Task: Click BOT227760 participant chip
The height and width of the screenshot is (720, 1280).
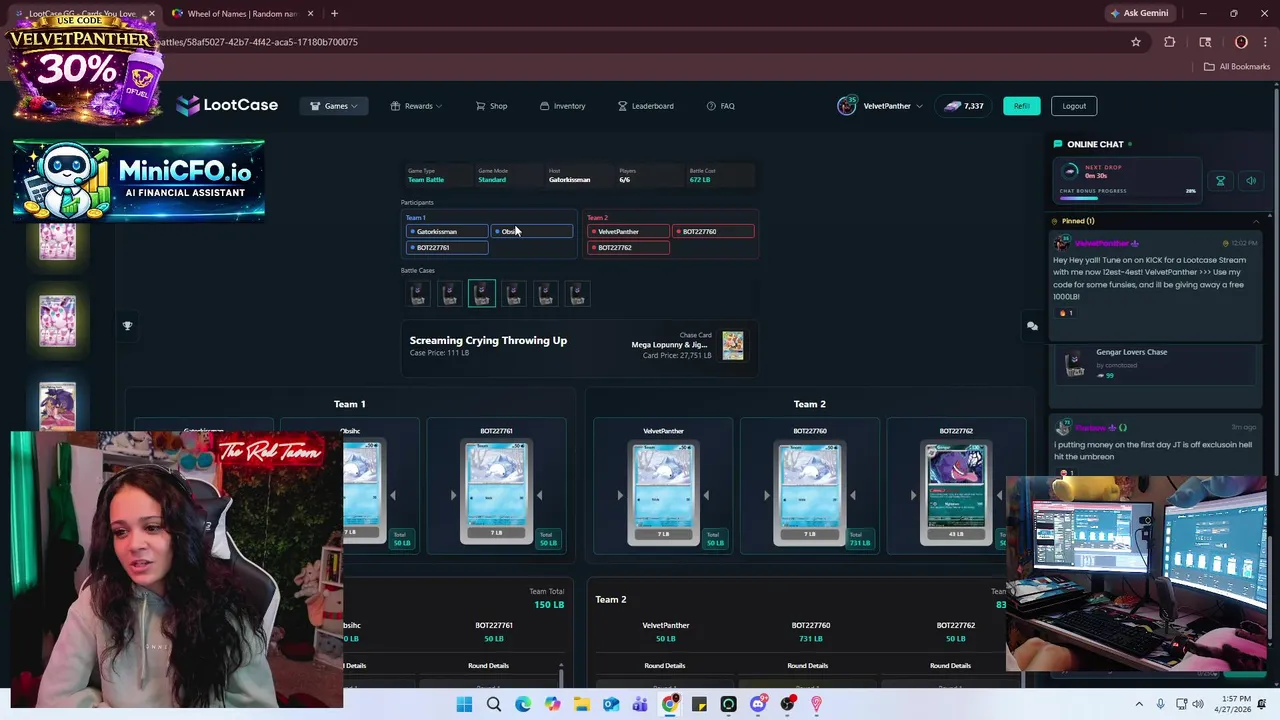Action: [x=713, y=232]
